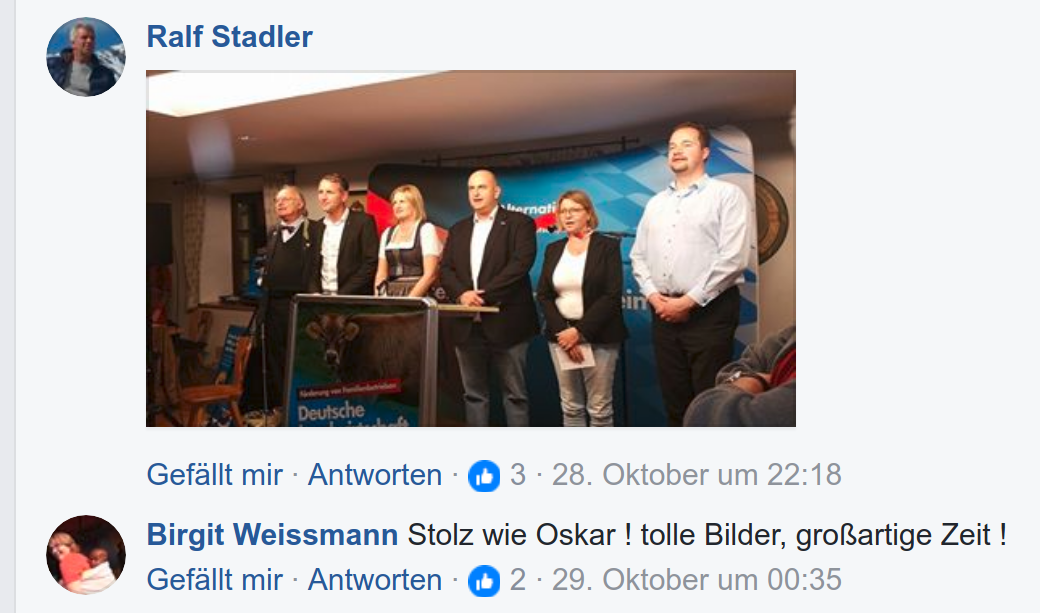Like Birgit Weissmann's comment via Gefällt mir
Image resolution: width=1040 pixels, height=613 pixels.
point(214,580)
